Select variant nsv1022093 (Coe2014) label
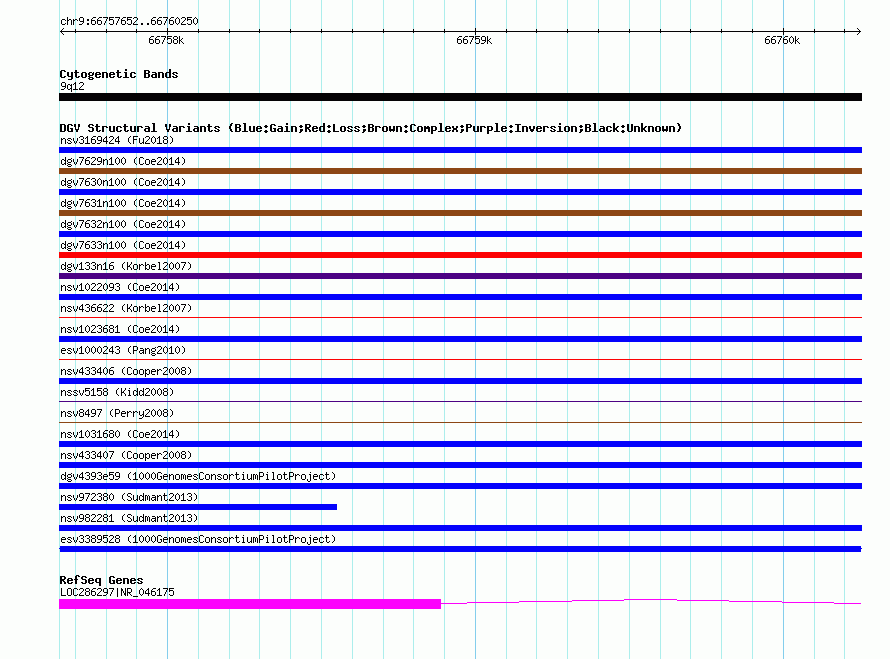 click(120, 287)
